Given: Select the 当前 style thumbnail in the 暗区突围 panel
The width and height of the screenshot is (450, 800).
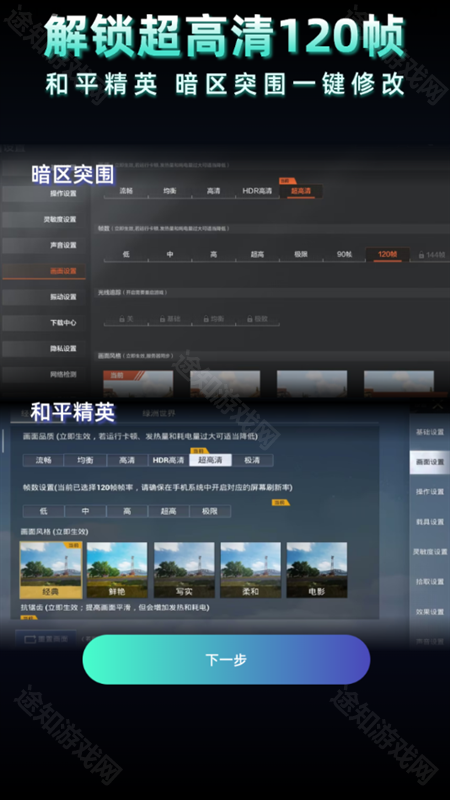Looking at the screenshot, I should [138, 384].
